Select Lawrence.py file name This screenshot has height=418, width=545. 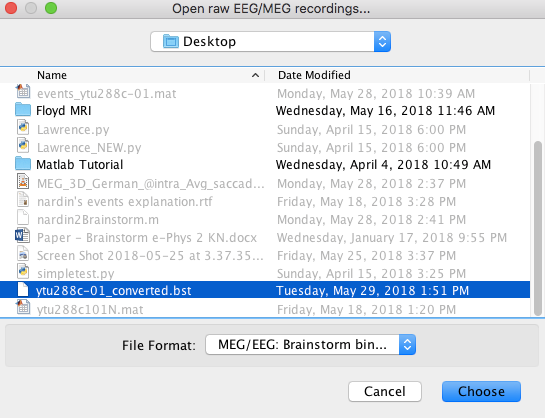[x=73, y=130]
